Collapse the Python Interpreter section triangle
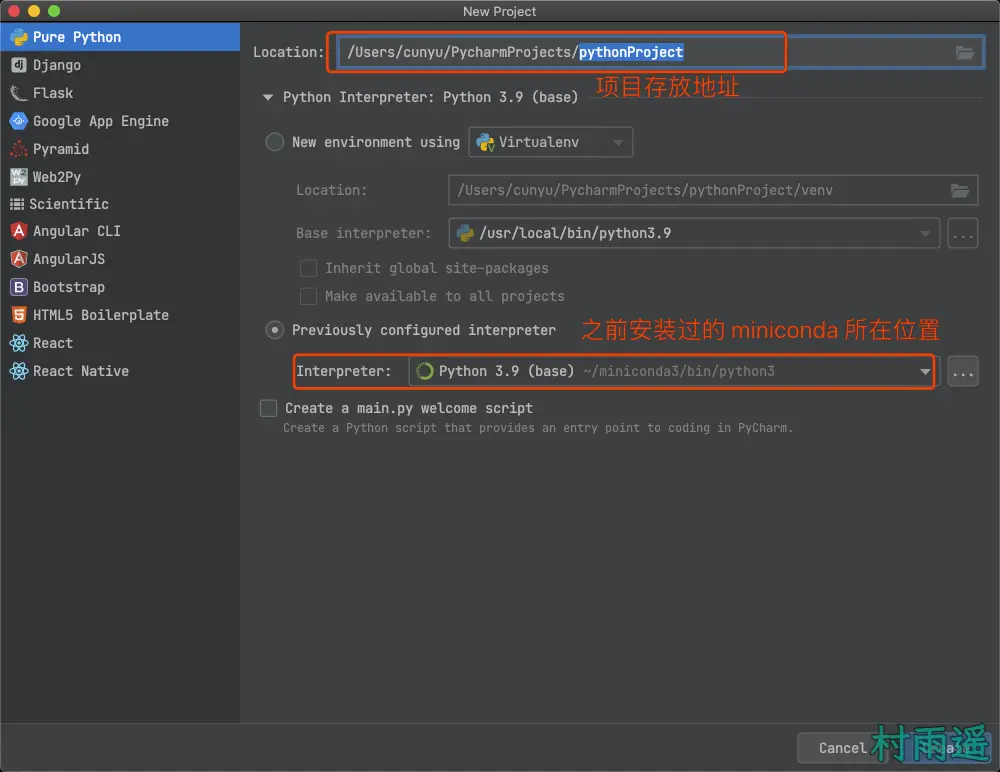The height and width of the screenshot is (772, 1000). coord(267,98)
